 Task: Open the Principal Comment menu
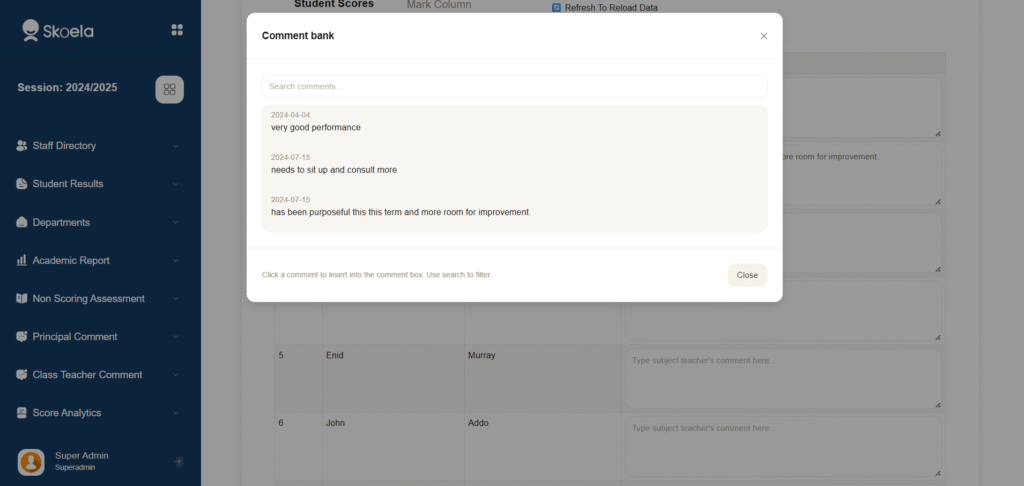[x=75, y=337]
